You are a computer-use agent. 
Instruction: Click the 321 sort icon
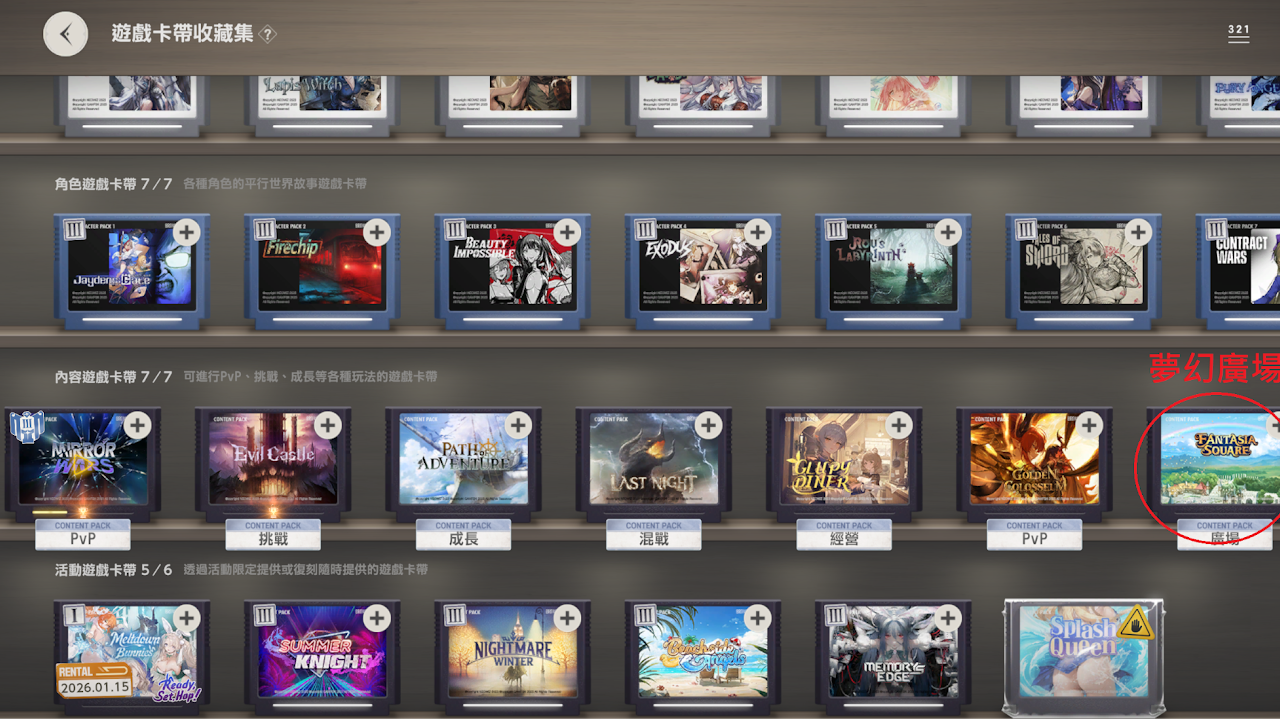coord(1238,32)
